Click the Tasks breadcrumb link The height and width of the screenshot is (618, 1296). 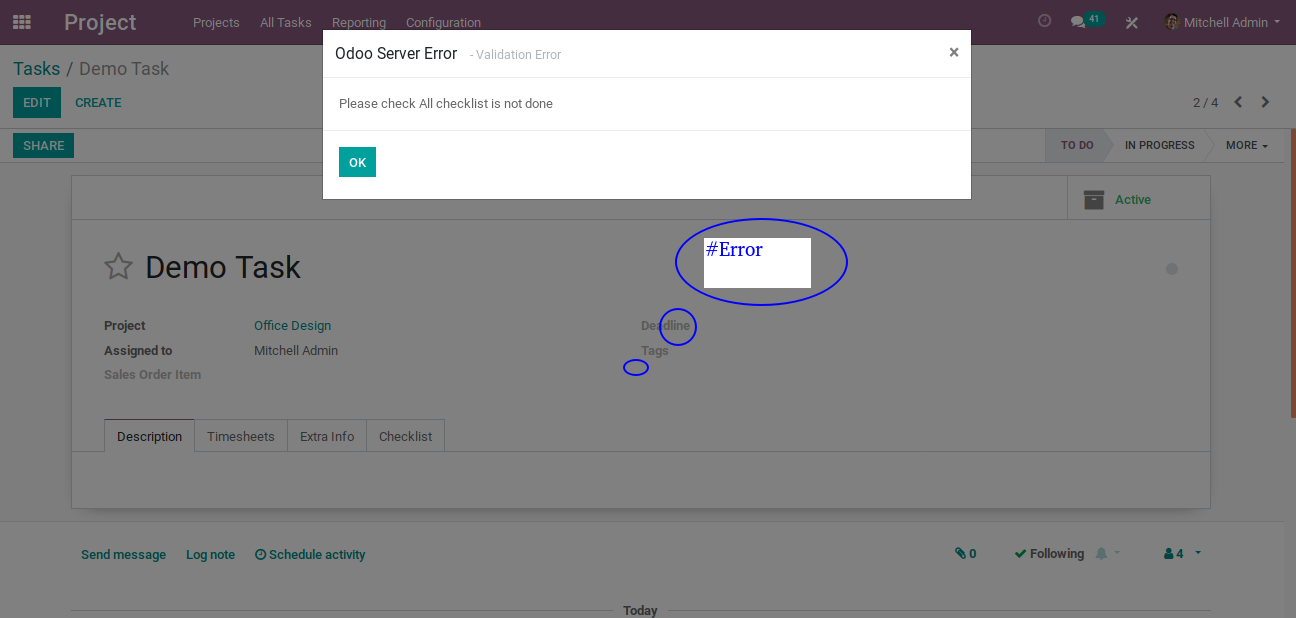click(37, 69)
